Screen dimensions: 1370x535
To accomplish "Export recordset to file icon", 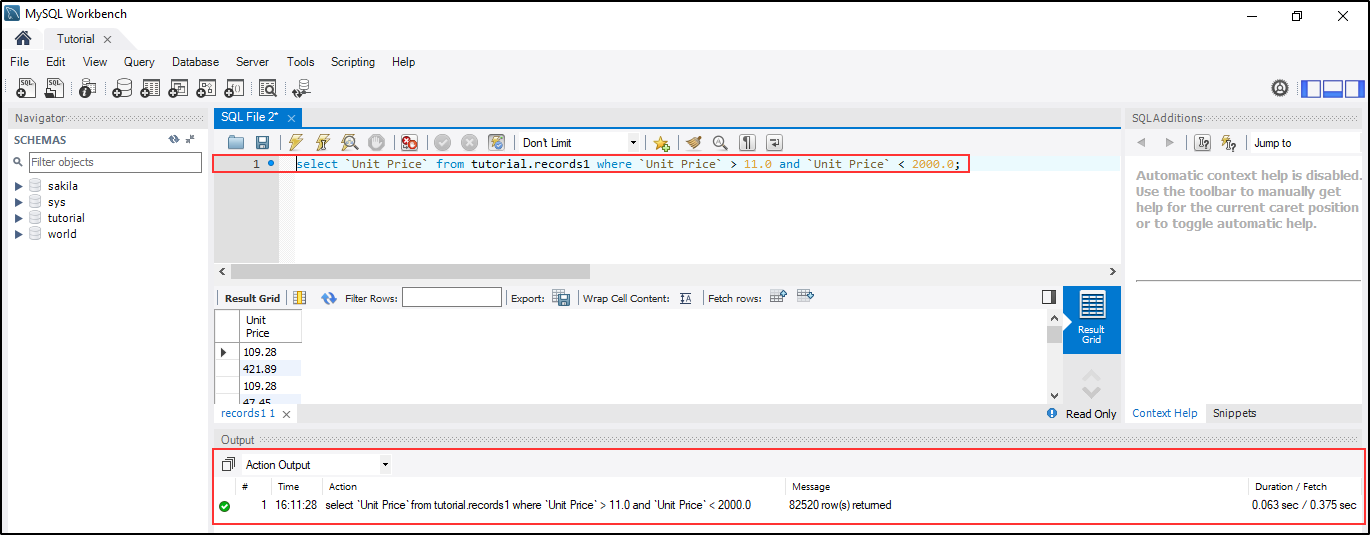I will point(561,298).
